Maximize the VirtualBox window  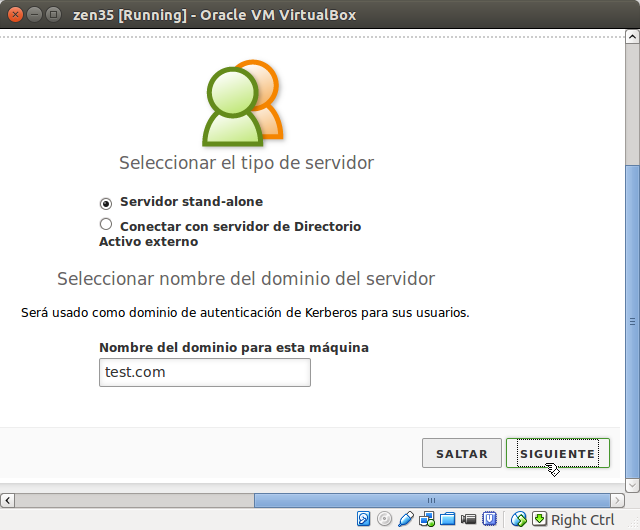(x=53, y=15)
